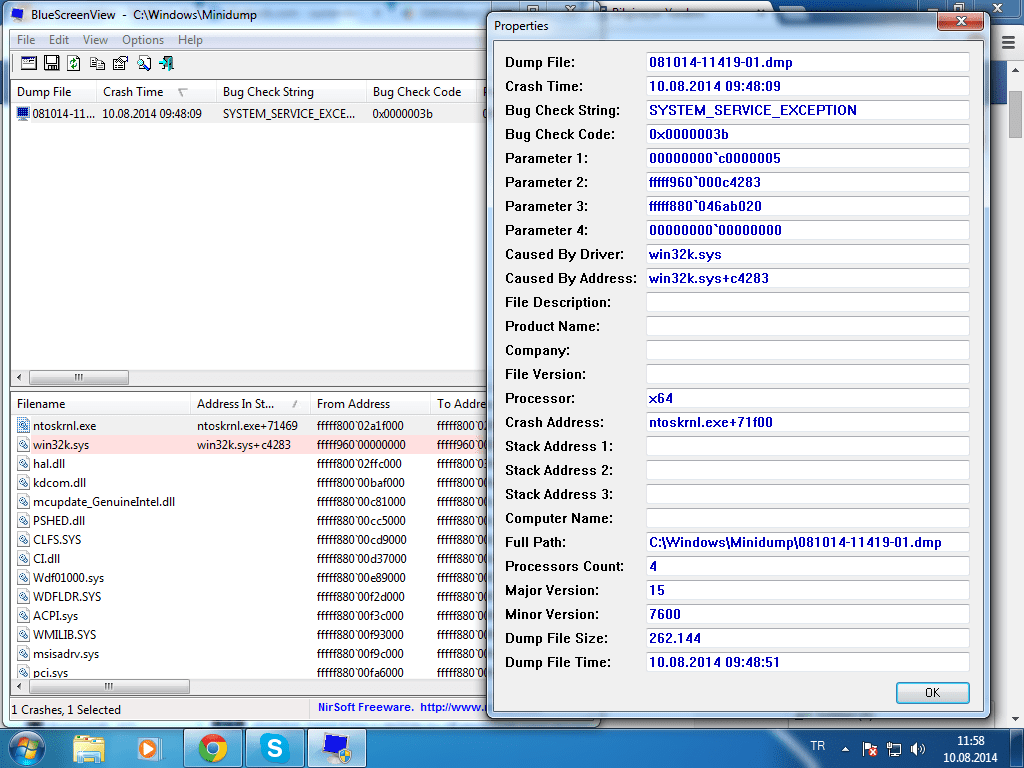Click the Action Center flag tray icon

click(x=869, y=749)
